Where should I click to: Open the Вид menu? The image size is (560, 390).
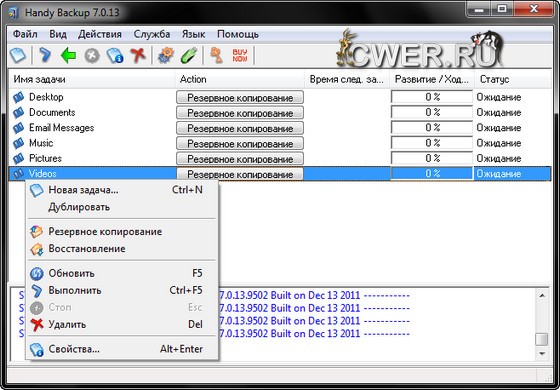click(58, 34)
